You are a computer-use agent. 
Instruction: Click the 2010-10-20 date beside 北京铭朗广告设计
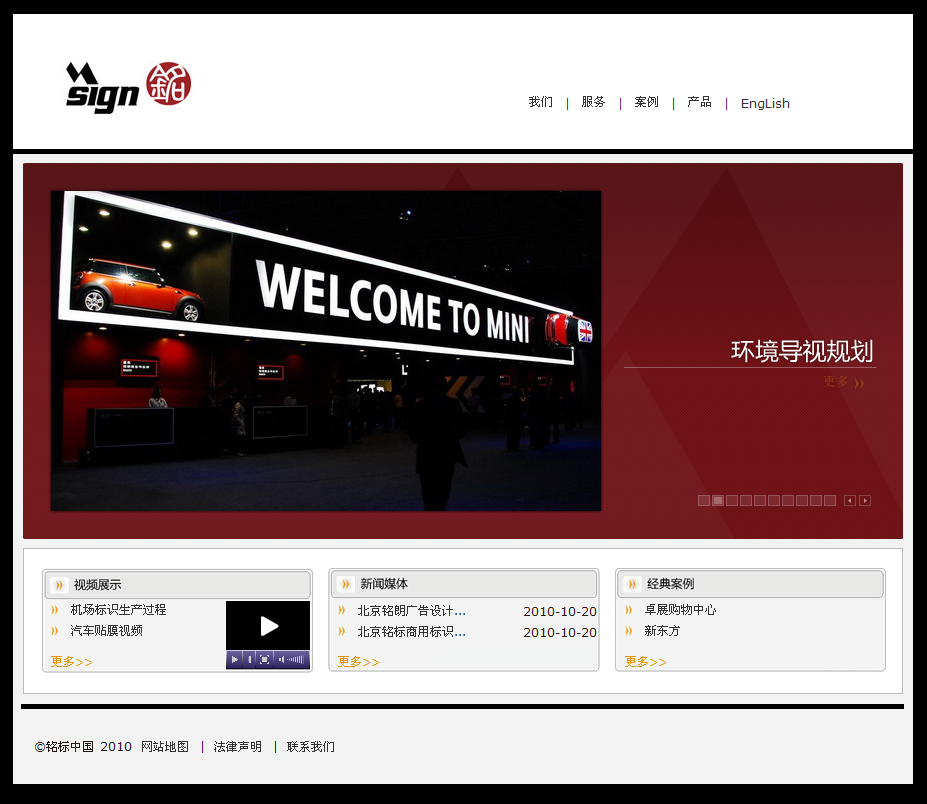(560, 612)
